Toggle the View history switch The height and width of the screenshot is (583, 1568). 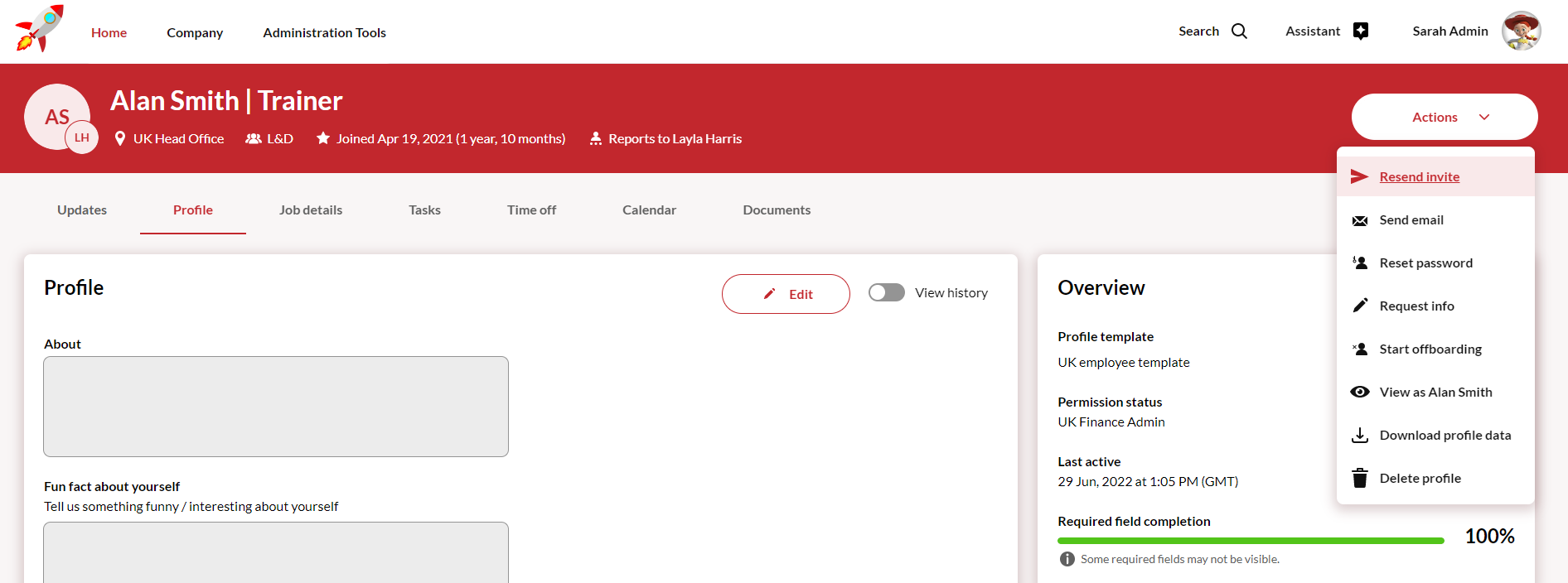(886, 293)
